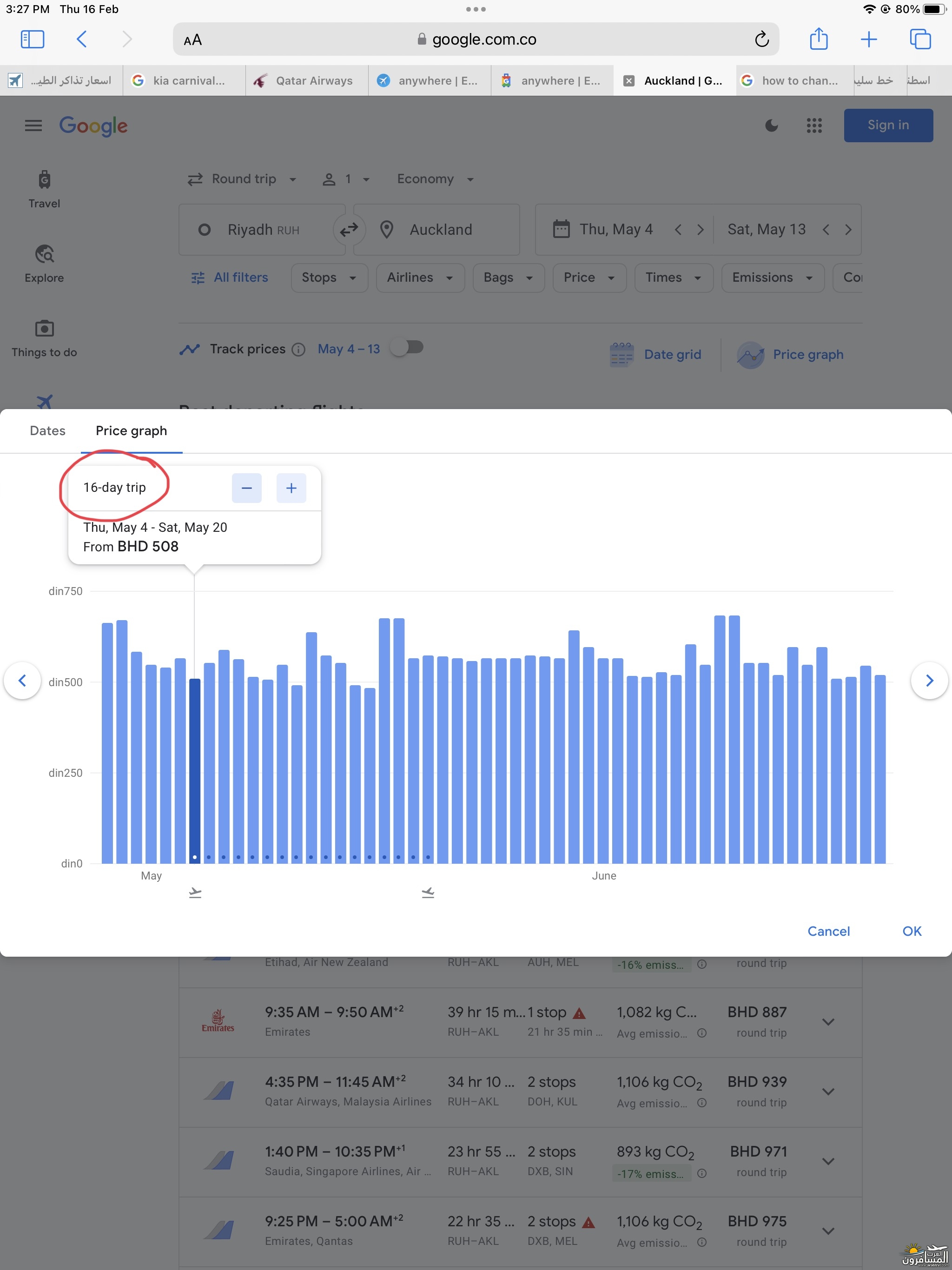Viewport: 952px width, 1270px height.
Task: Decrease trip length with minus button
Action: coord(247,488)
